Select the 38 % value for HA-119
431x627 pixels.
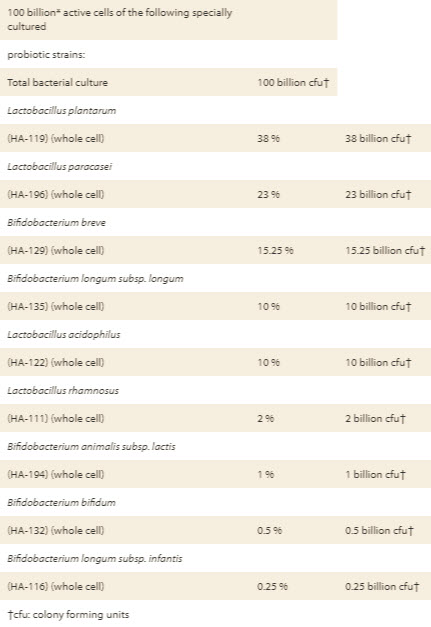[x=268, y=138]
